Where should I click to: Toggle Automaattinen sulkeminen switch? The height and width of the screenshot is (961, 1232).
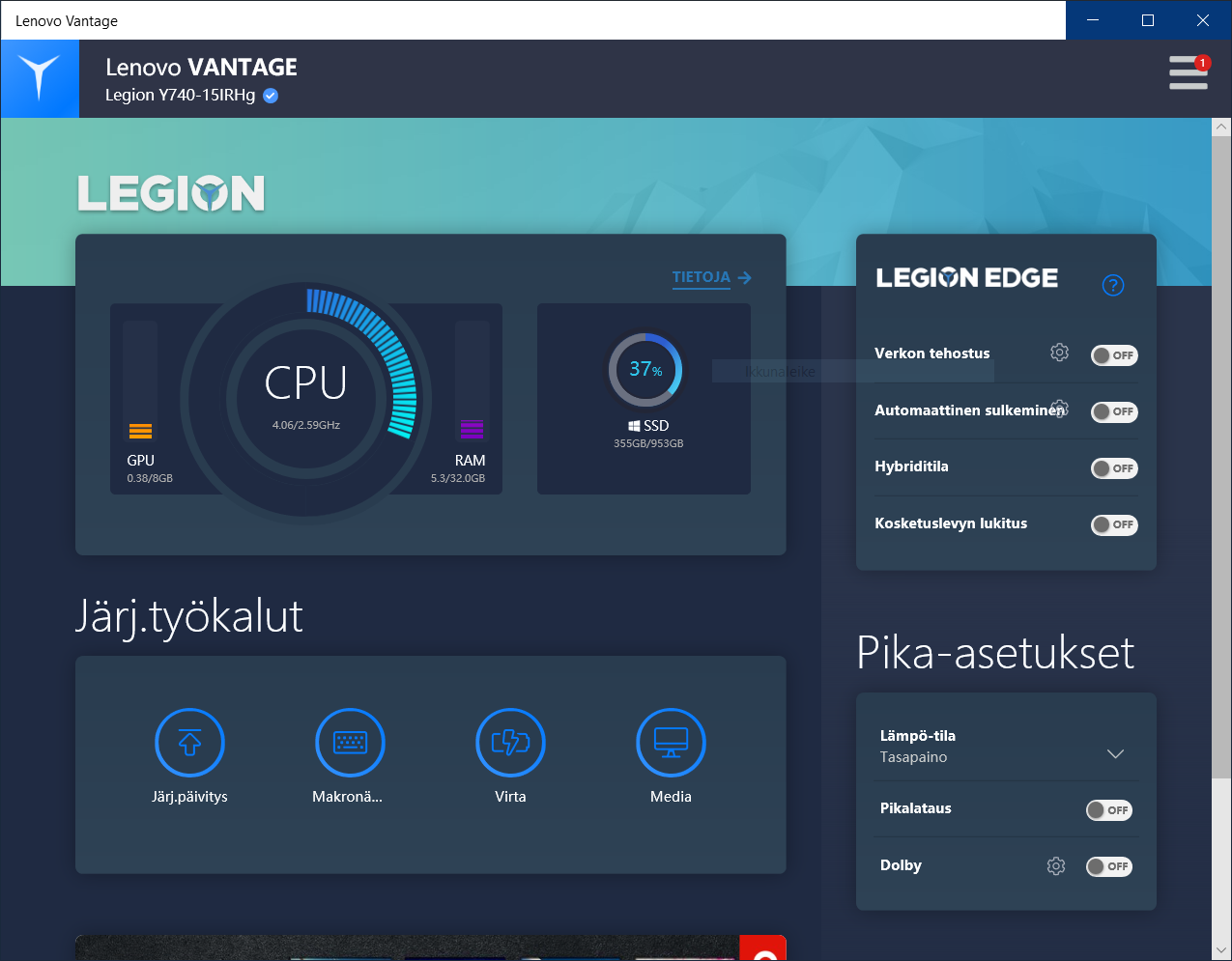(x=1114, y=411)
